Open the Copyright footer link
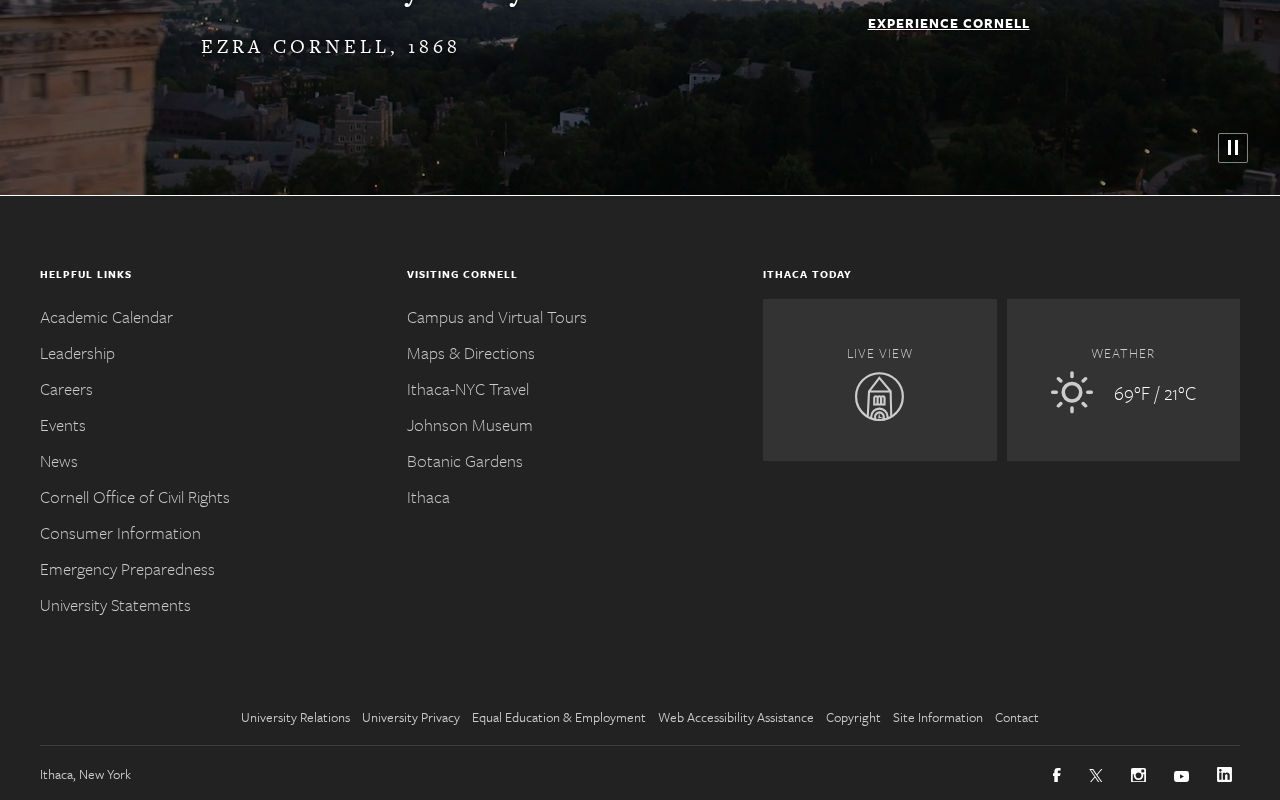The width and height of the screenshot is (1280, 800). point(853,717)
